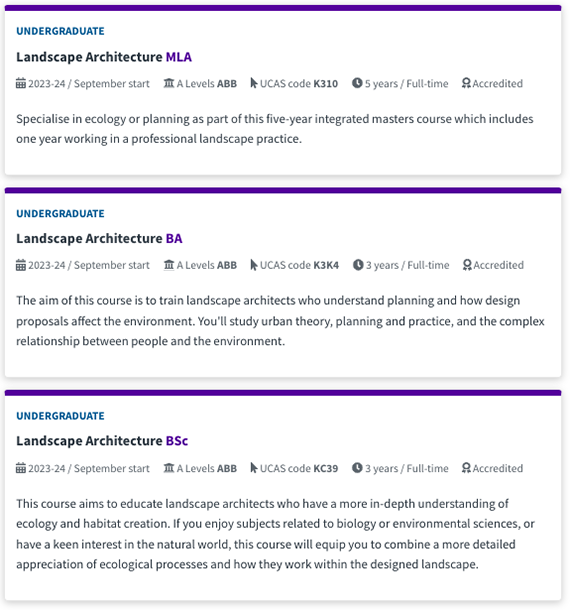570x610 pixels.
Task: Click the clock icon beside 5 years
Action: [357, 83]
